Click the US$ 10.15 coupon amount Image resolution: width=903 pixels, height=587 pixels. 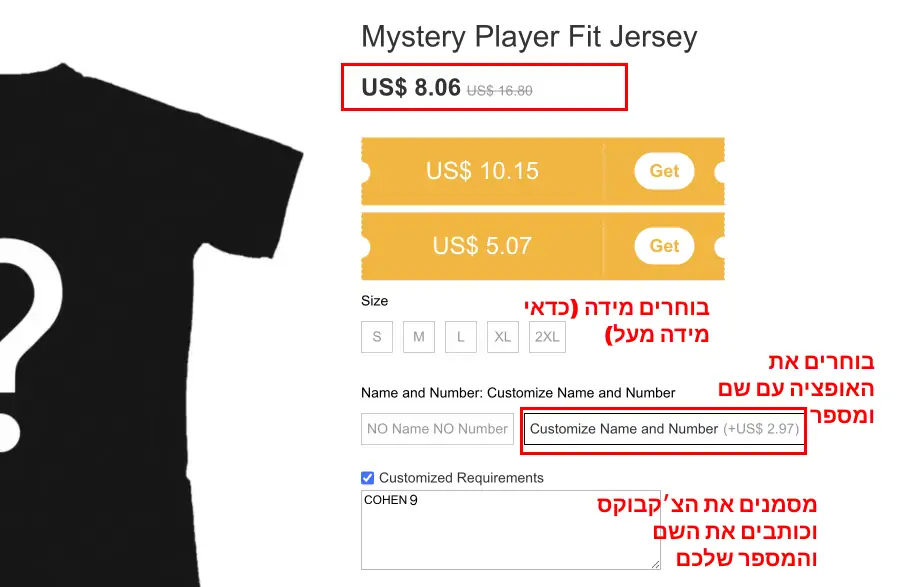point(482,171)
